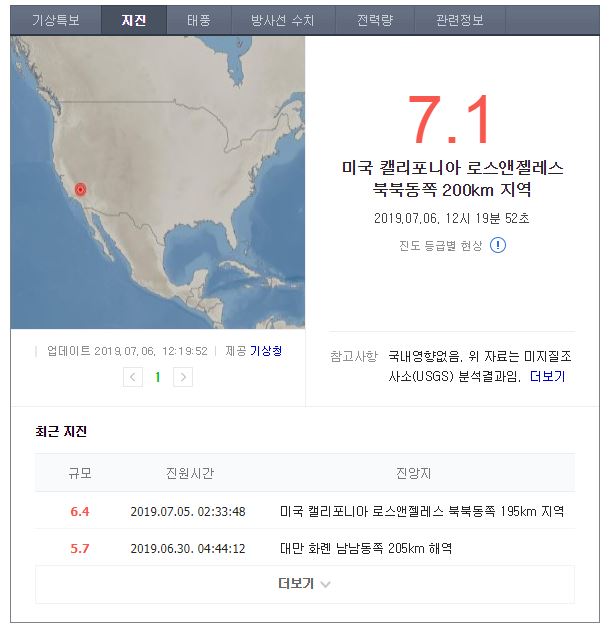Open 더보기 link in 참고사항
The width and height of the screenshot is (611, 633).
click(x=547, y=376)
